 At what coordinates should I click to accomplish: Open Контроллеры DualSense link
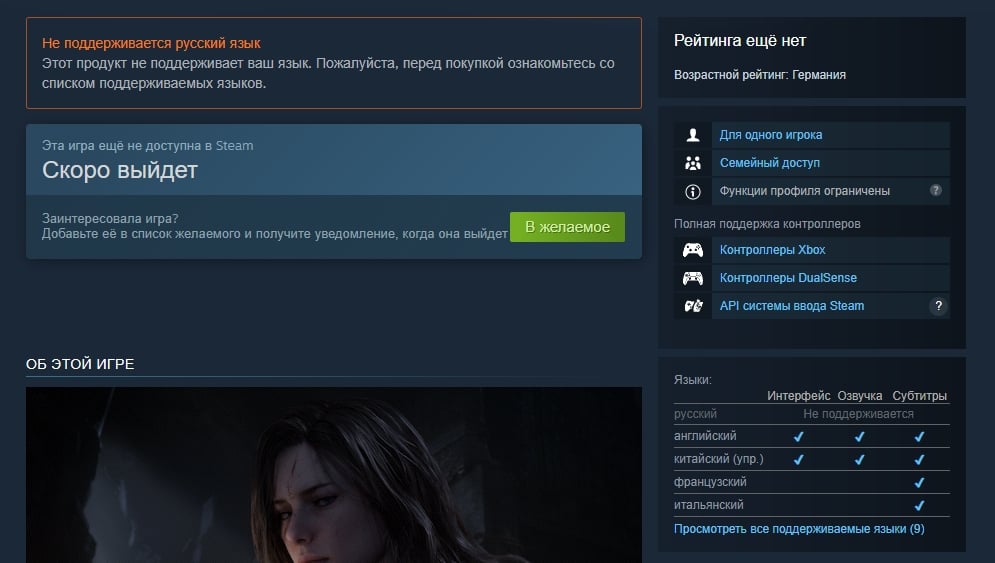(x=788, y=278)
